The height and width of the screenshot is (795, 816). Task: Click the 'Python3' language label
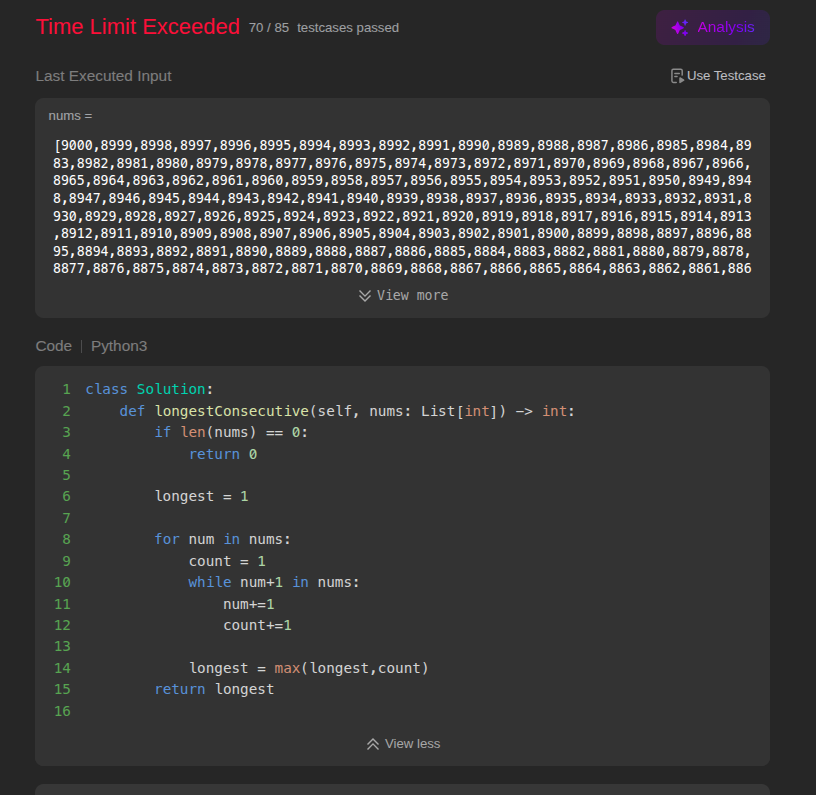[119, 346]
